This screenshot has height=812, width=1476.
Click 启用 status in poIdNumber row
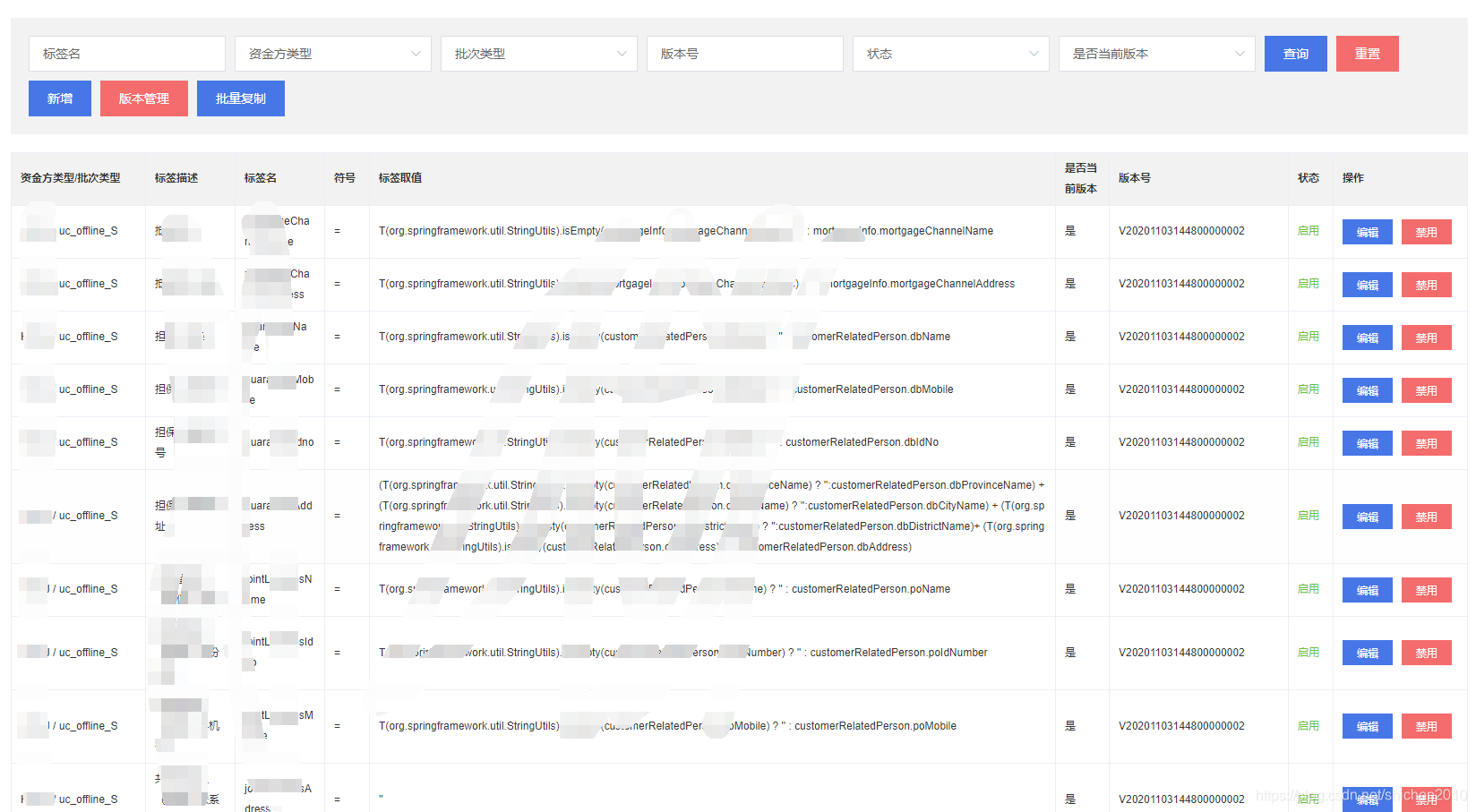point(1309,653)
